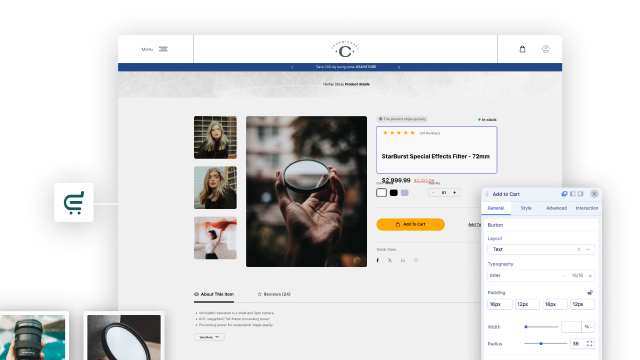
Task: Click the StarBurst Special Effects Filter title
Action: (436, 156)
